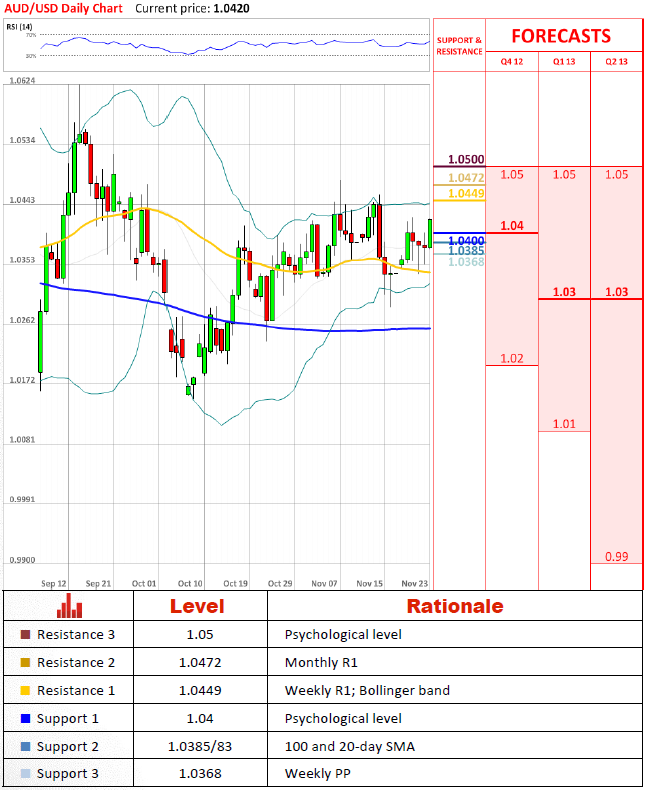Click the current price value 1.0420
Viewport: 648px width, 790px height.
coord(231,9)
